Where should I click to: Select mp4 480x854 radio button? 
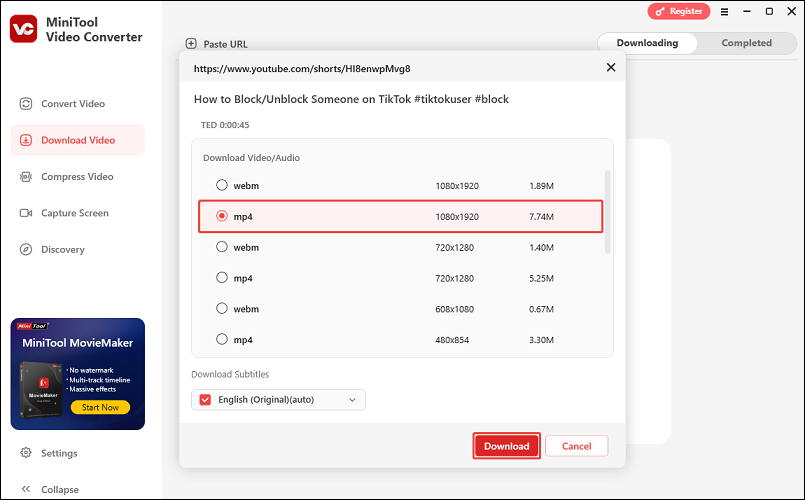(221, 339)
